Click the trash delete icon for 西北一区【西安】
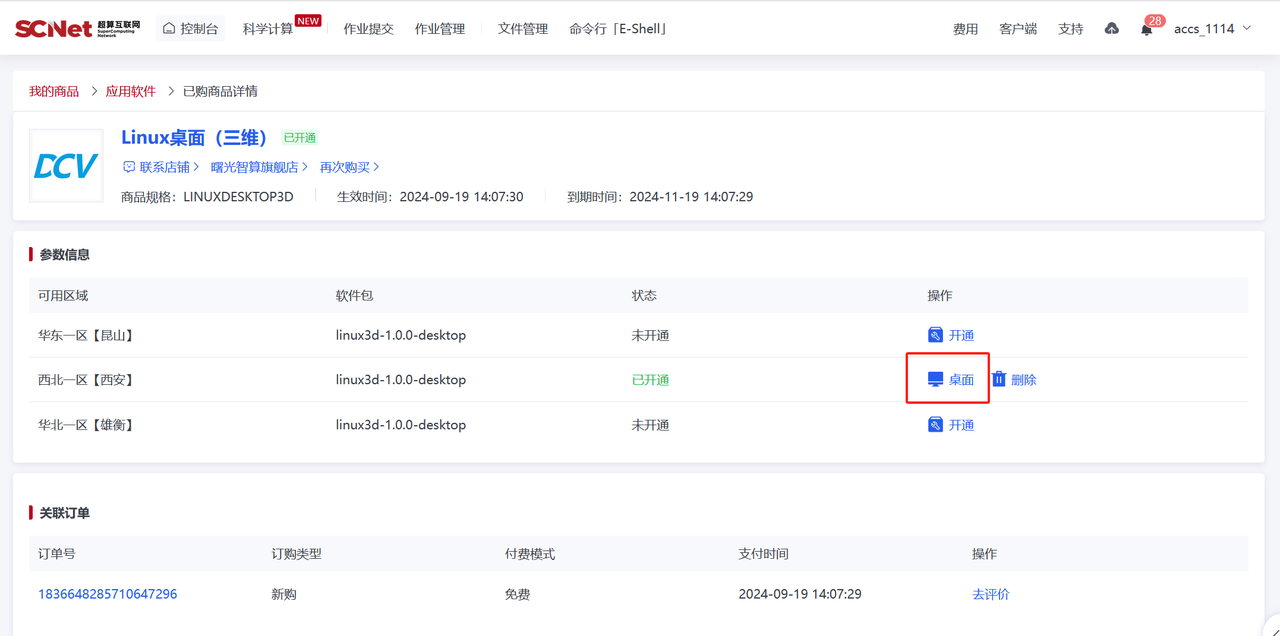 coord(999,380)
